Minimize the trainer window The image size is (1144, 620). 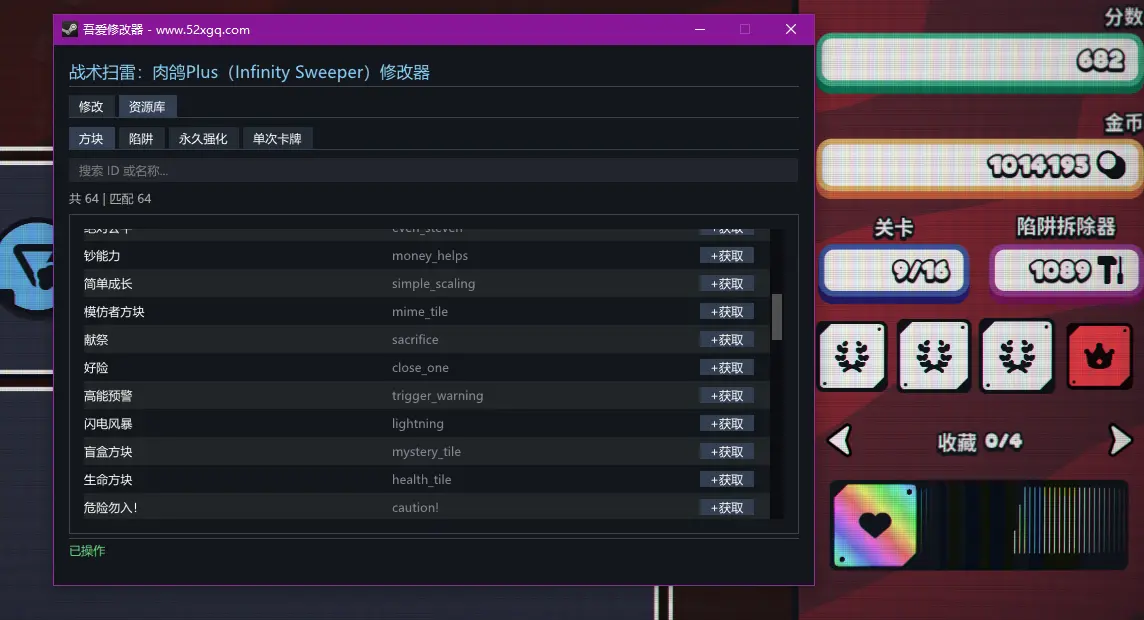pos(700,29)
